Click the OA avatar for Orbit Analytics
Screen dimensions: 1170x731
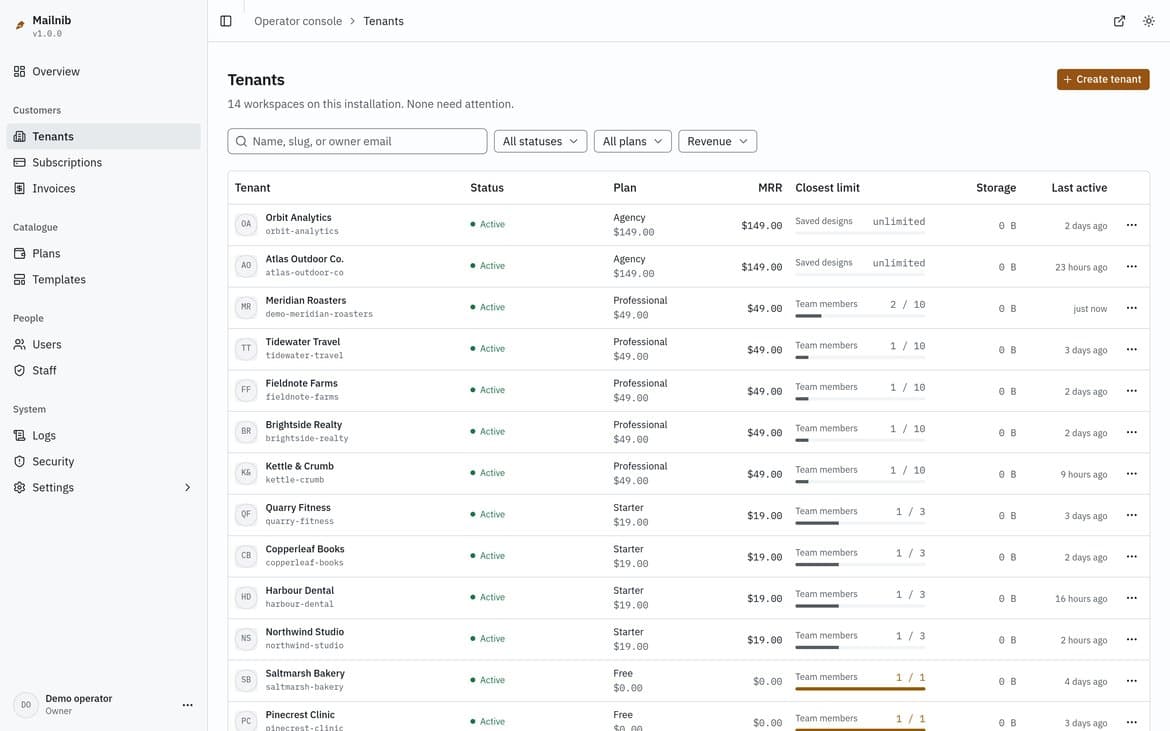pyautogui.click(x=246, y=225)
